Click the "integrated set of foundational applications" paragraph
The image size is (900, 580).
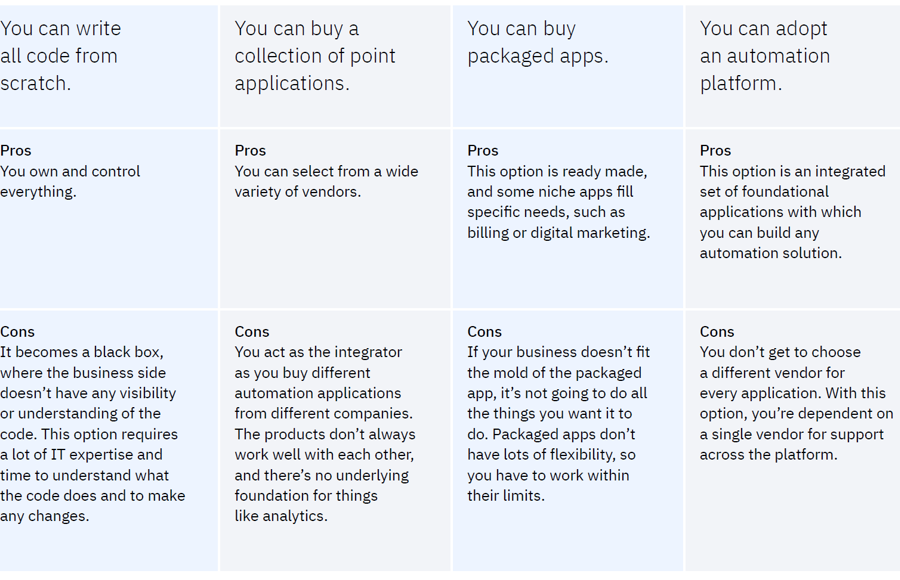792,212
